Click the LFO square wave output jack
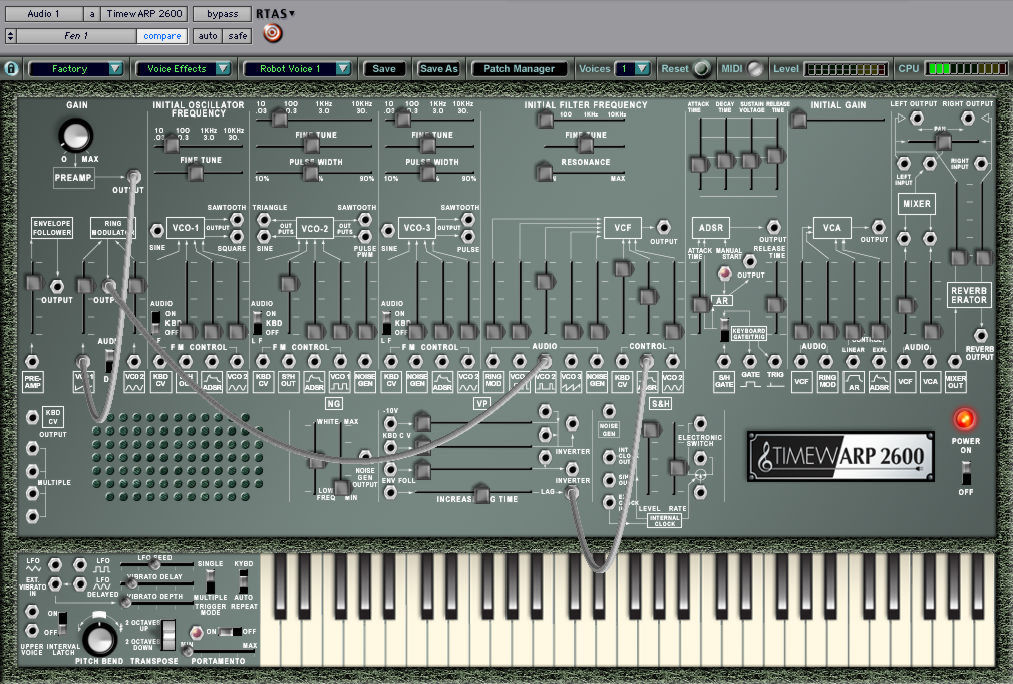1013x684 pixels. [x=80, y=565]
